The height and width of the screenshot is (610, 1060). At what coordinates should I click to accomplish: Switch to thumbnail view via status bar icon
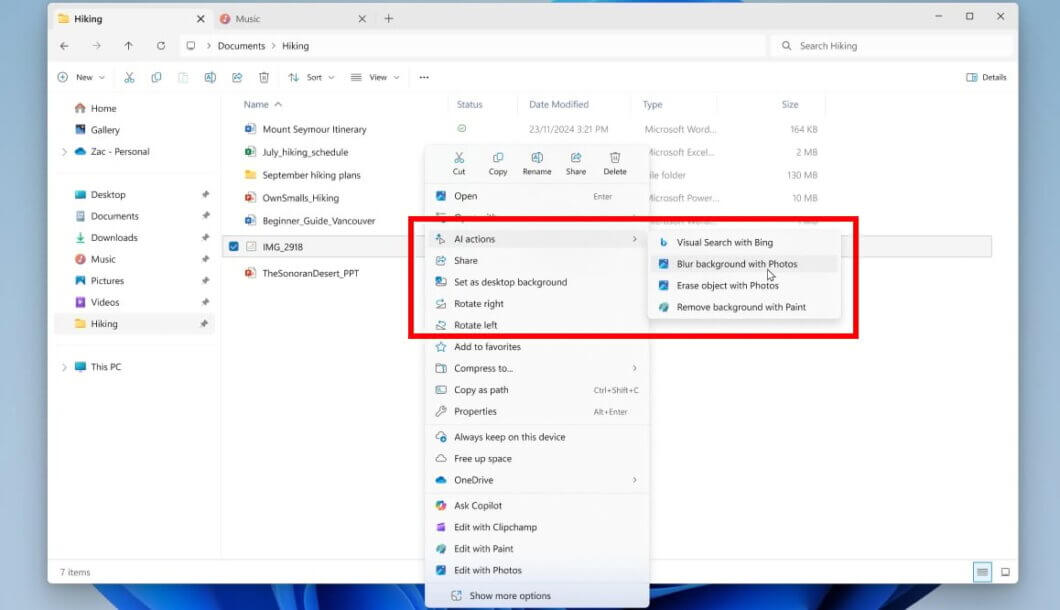click(x=1004, y=572)
